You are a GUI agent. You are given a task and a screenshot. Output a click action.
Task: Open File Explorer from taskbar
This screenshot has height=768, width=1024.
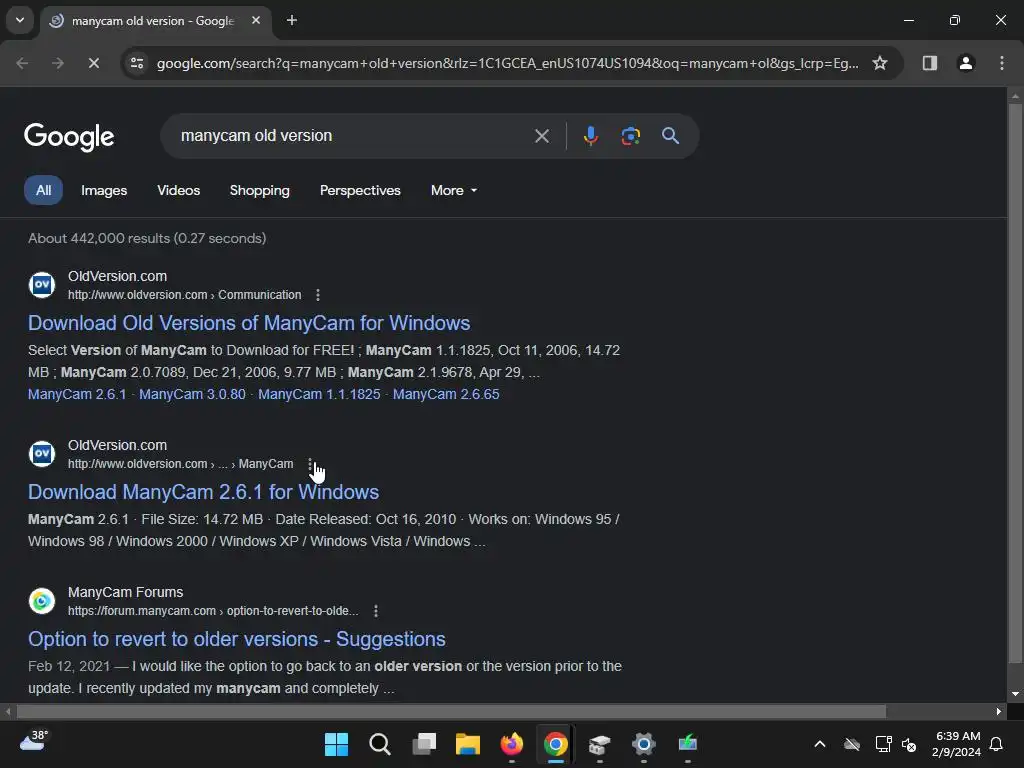point(468,744)
